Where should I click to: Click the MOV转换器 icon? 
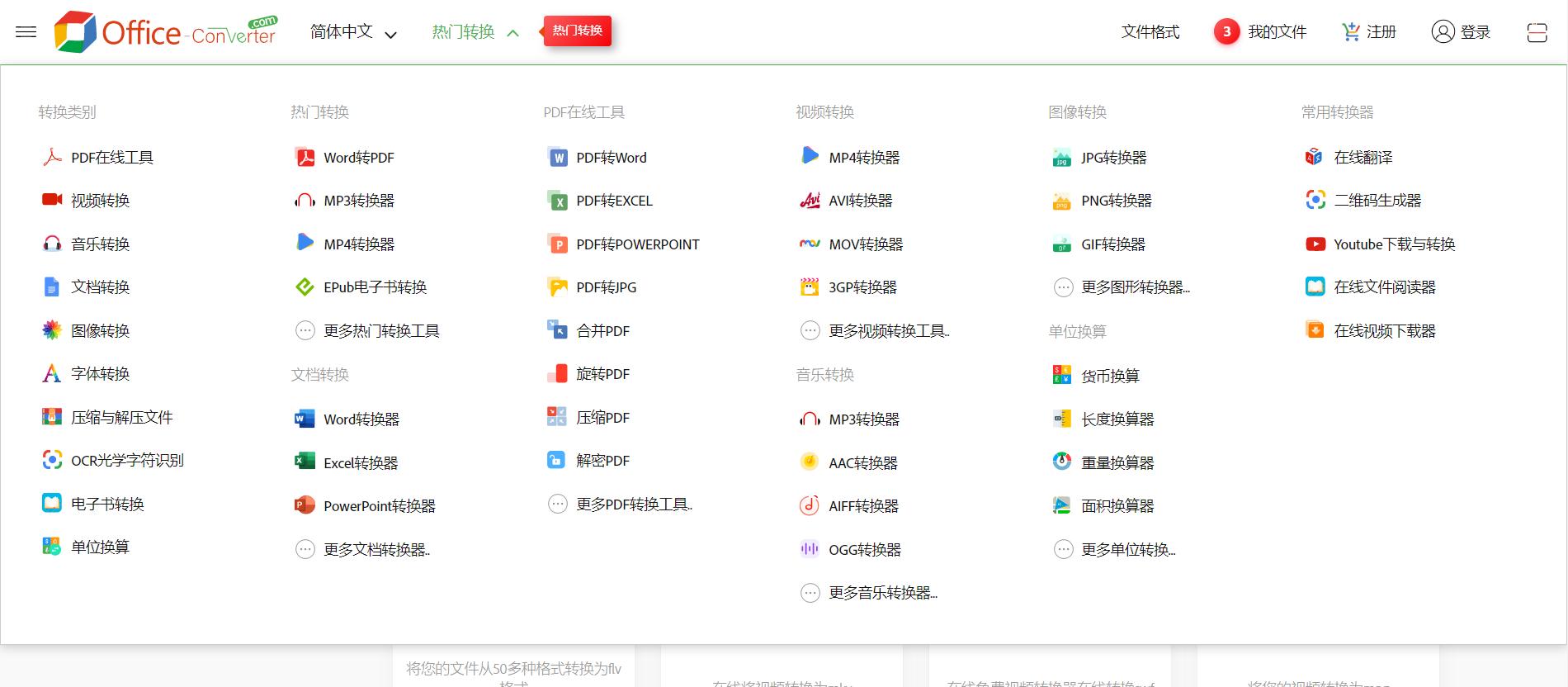(810, 244)
